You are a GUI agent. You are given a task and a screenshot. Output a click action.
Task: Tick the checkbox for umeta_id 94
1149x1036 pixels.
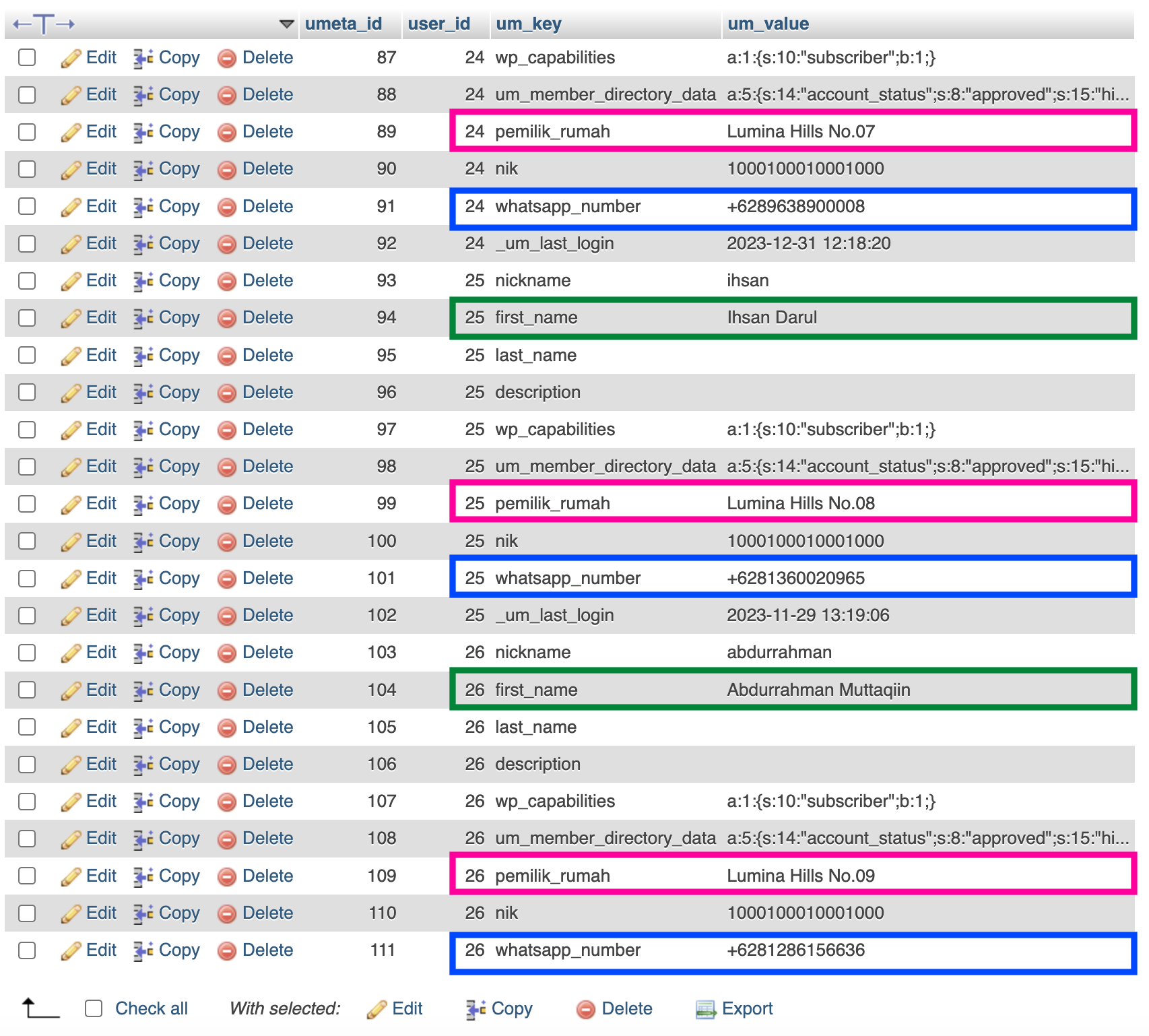27,318
